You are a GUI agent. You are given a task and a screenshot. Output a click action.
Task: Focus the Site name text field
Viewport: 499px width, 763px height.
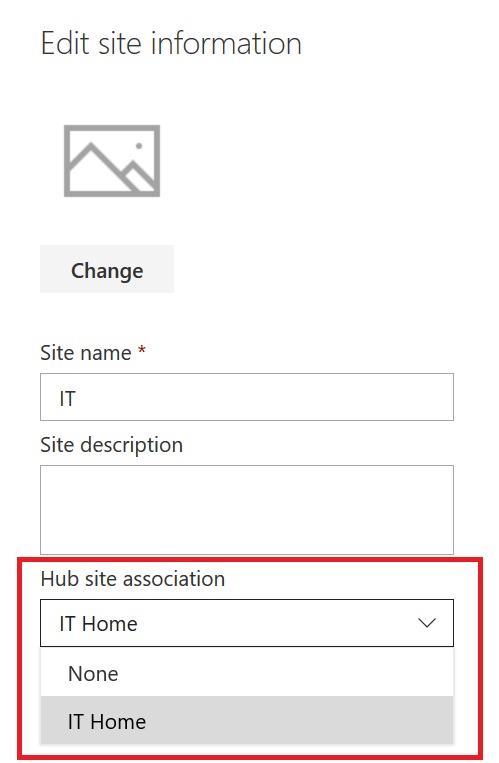click(247, 397)
